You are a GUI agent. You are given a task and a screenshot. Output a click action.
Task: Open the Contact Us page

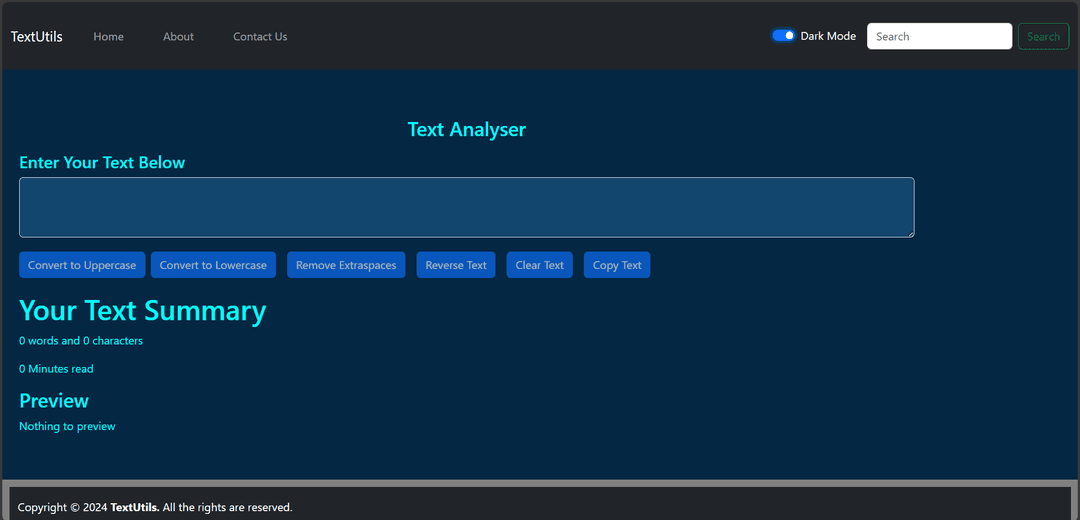(x=260, y=37)
